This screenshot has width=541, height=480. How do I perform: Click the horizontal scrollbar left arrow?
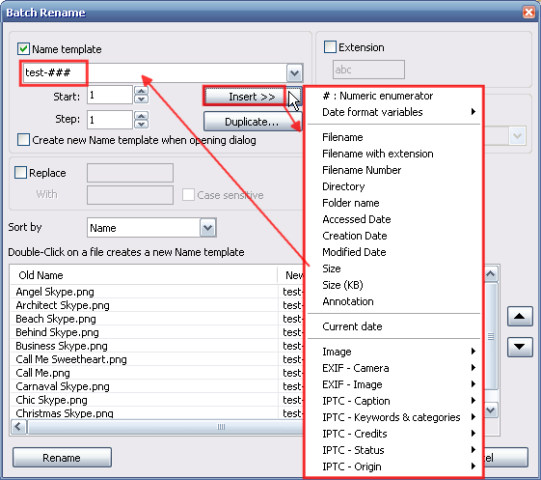tap(18, 427)
